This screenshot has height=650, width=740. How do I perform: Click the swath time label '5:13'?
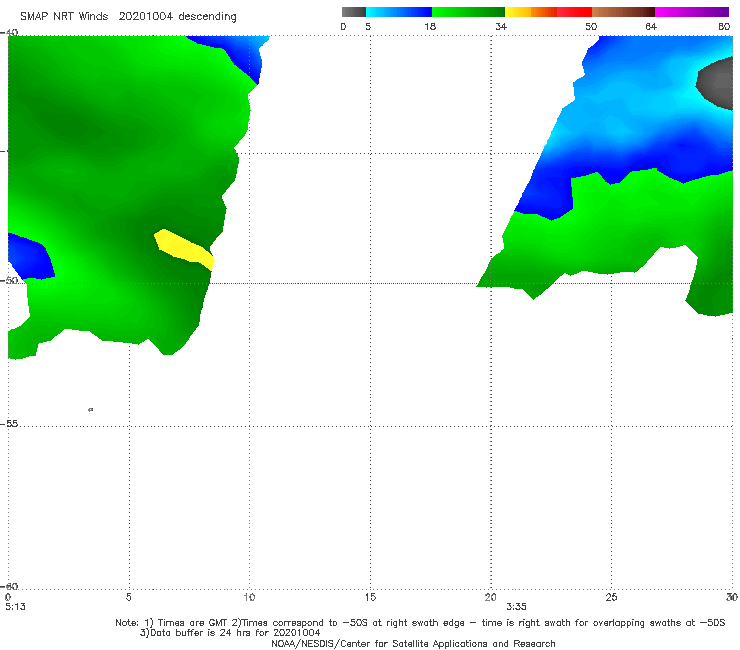coord(15,607)
